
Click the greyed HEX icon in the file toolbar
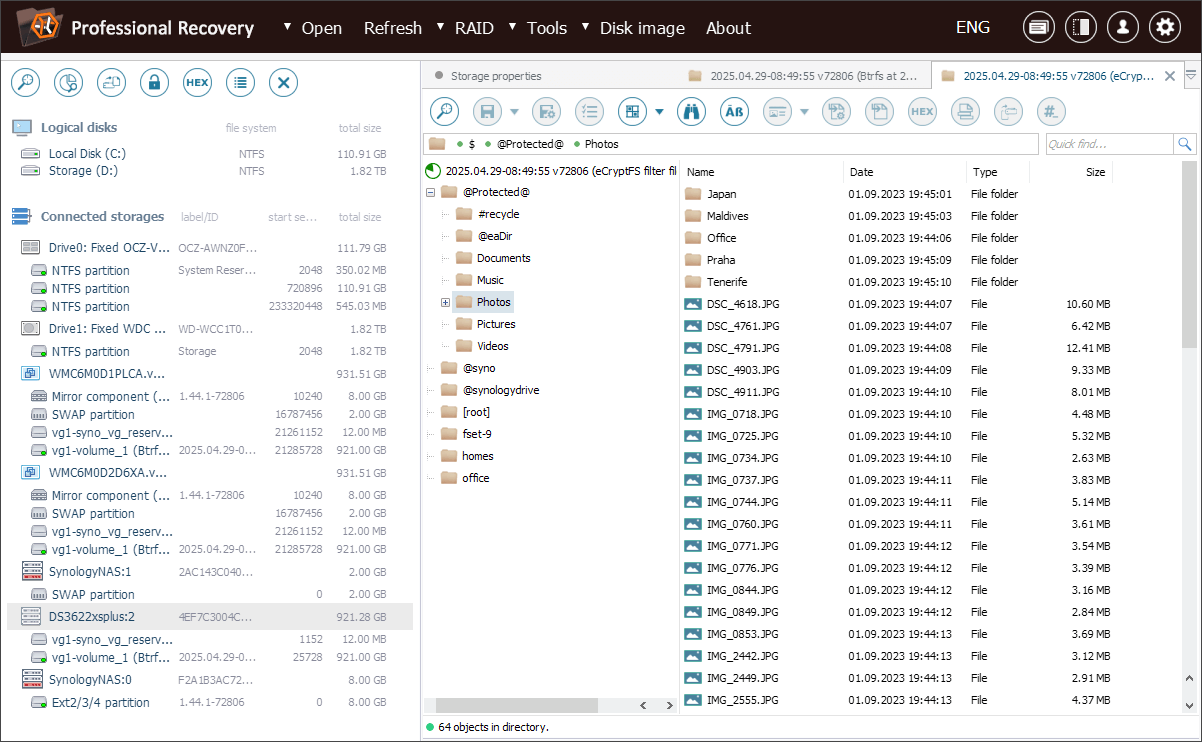pyautogui.click(x=922, y=112)
